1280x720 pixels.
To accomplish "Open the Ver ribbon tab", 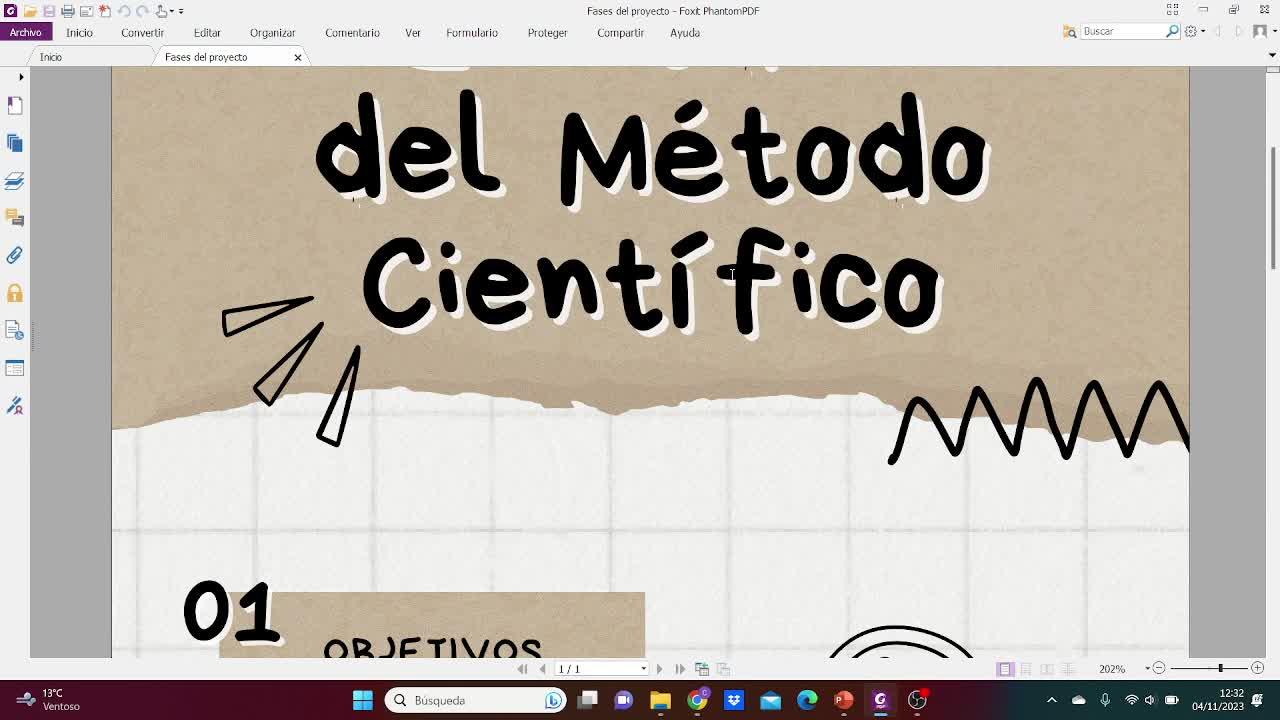I will (x=413, y=32).
